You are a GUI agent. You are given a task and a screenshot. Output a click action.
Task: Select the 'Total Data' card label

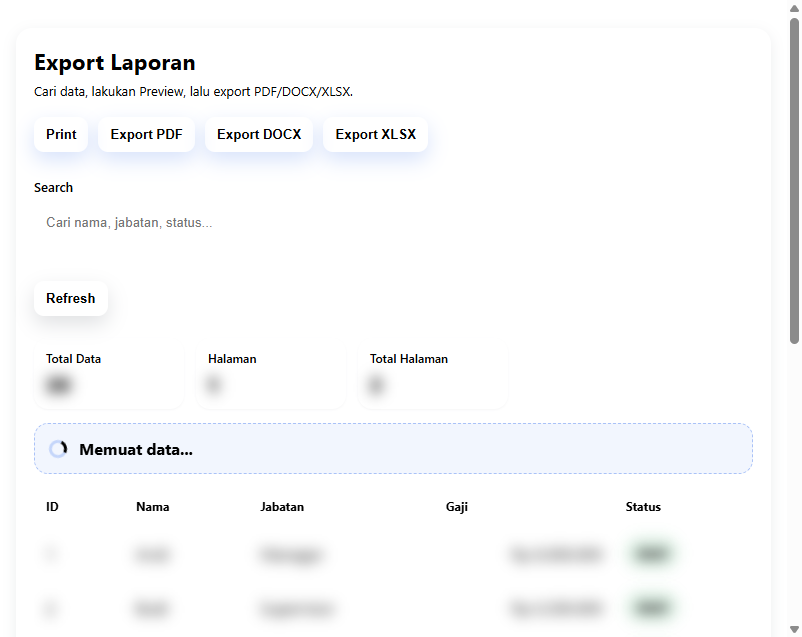tap(73, 359)
